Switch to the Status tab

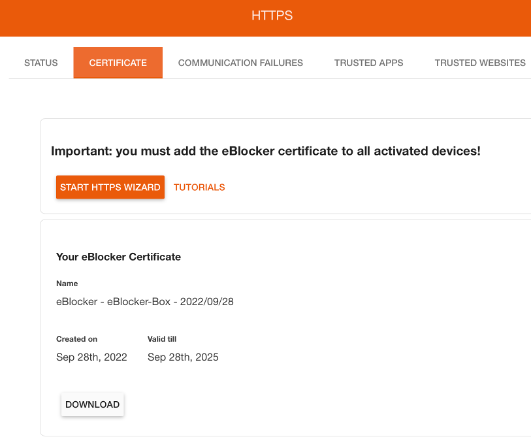41,63
